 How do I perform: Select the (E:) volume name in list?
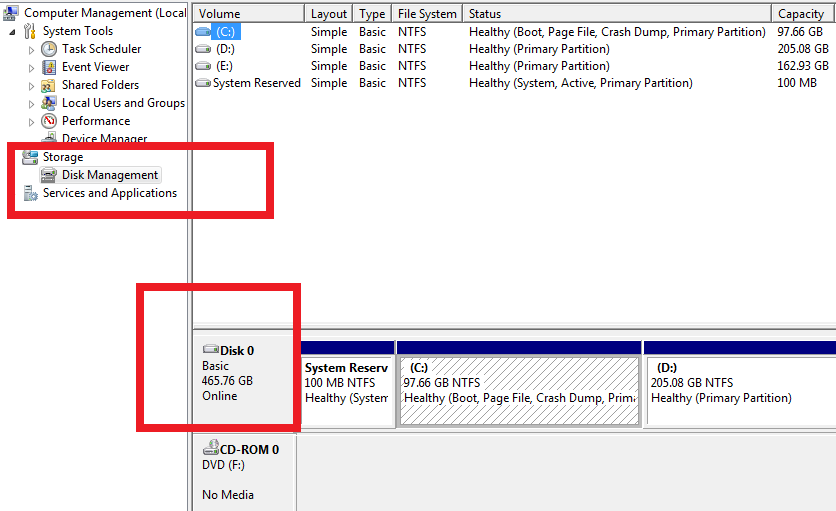[x=224, y=66]
